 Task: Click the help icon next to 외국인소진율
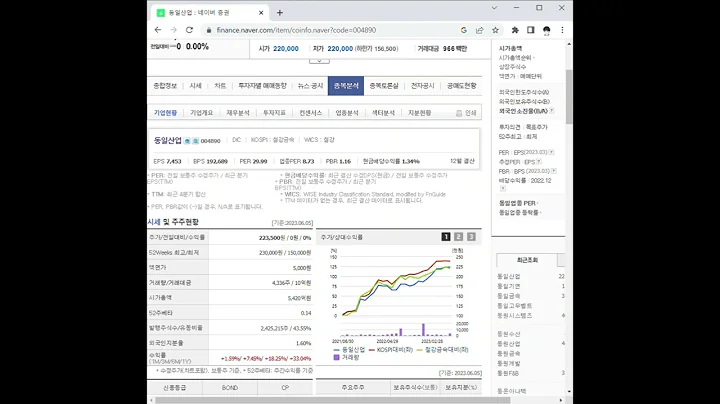[x=551, y=111]
